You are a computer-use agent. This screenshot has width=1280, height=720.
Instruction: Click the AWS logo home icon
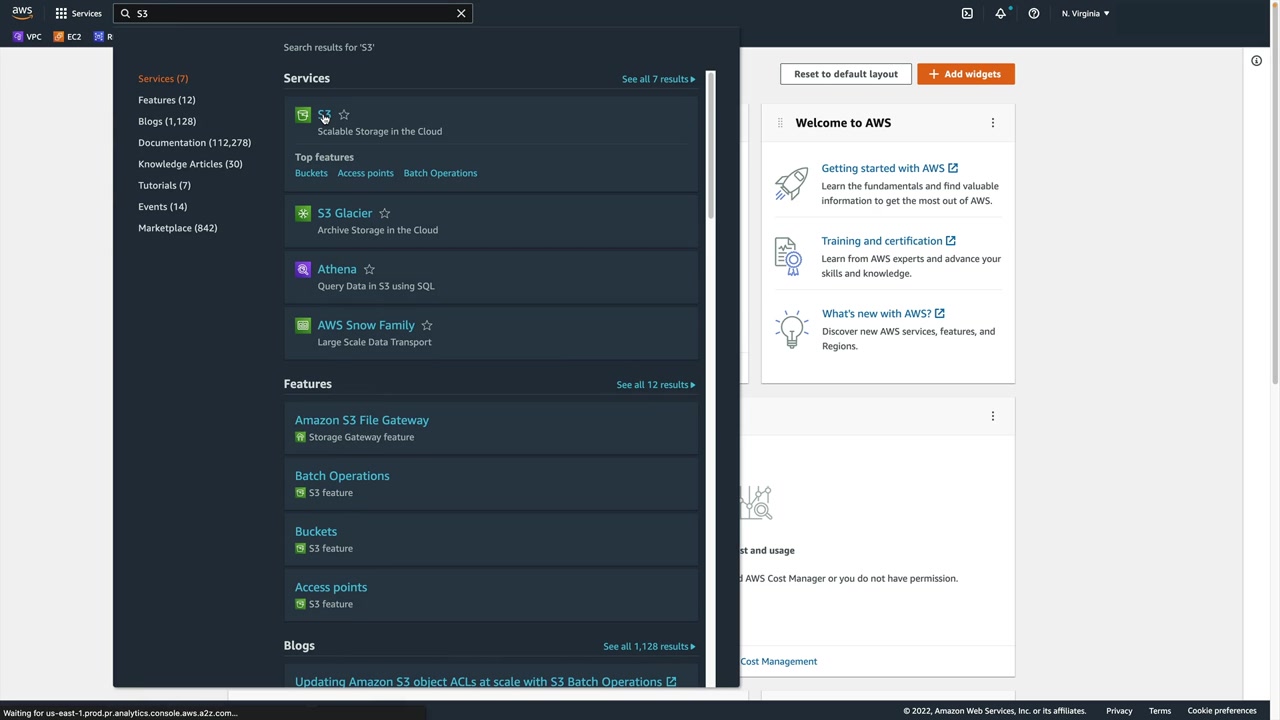pos(22,13)
